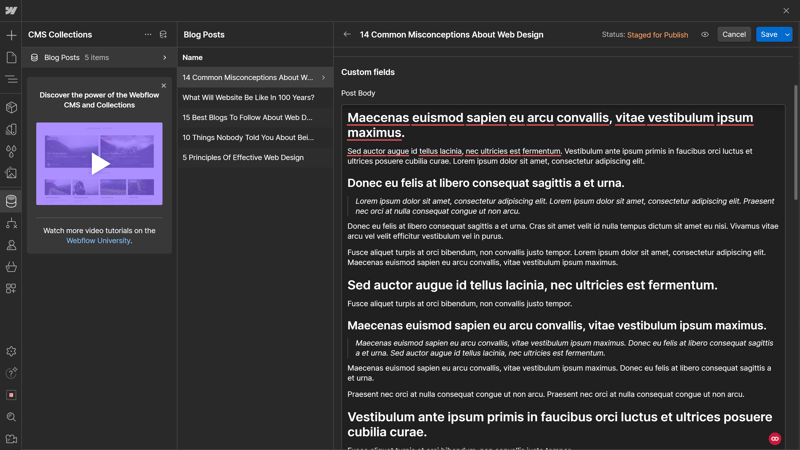Open the Save options dropdown arrow
The image size is (800, 450).
tap(788, 35)
